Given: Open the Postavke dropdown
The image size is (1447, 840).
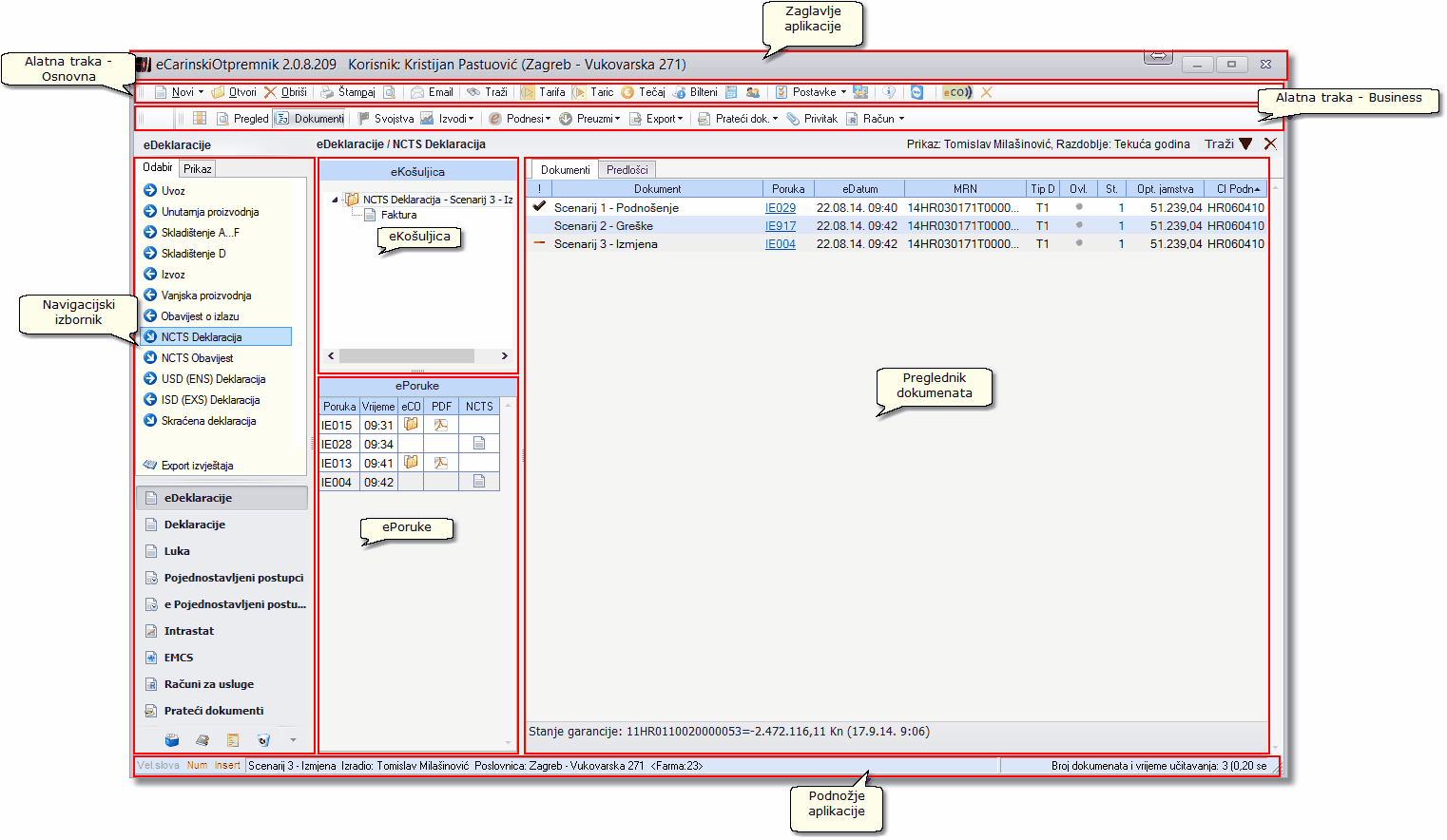Looking at the screenshot, I should pos(811,92).
